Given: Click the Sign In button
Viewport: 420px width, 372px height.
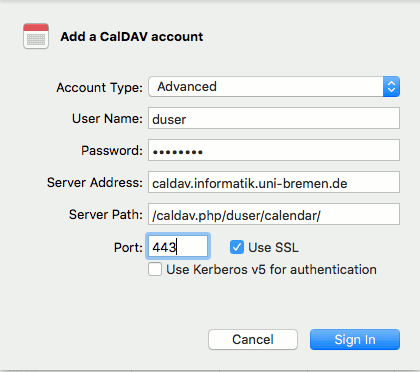Looking at the screenshot, I should pos(355,340).
